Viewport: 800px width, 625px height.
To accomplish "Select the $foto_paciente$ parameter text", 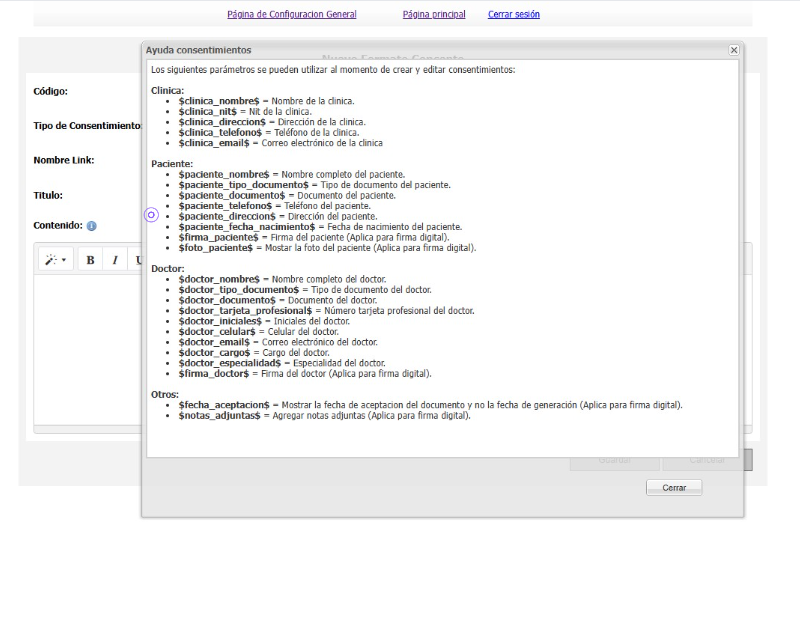I will [215, 248].
